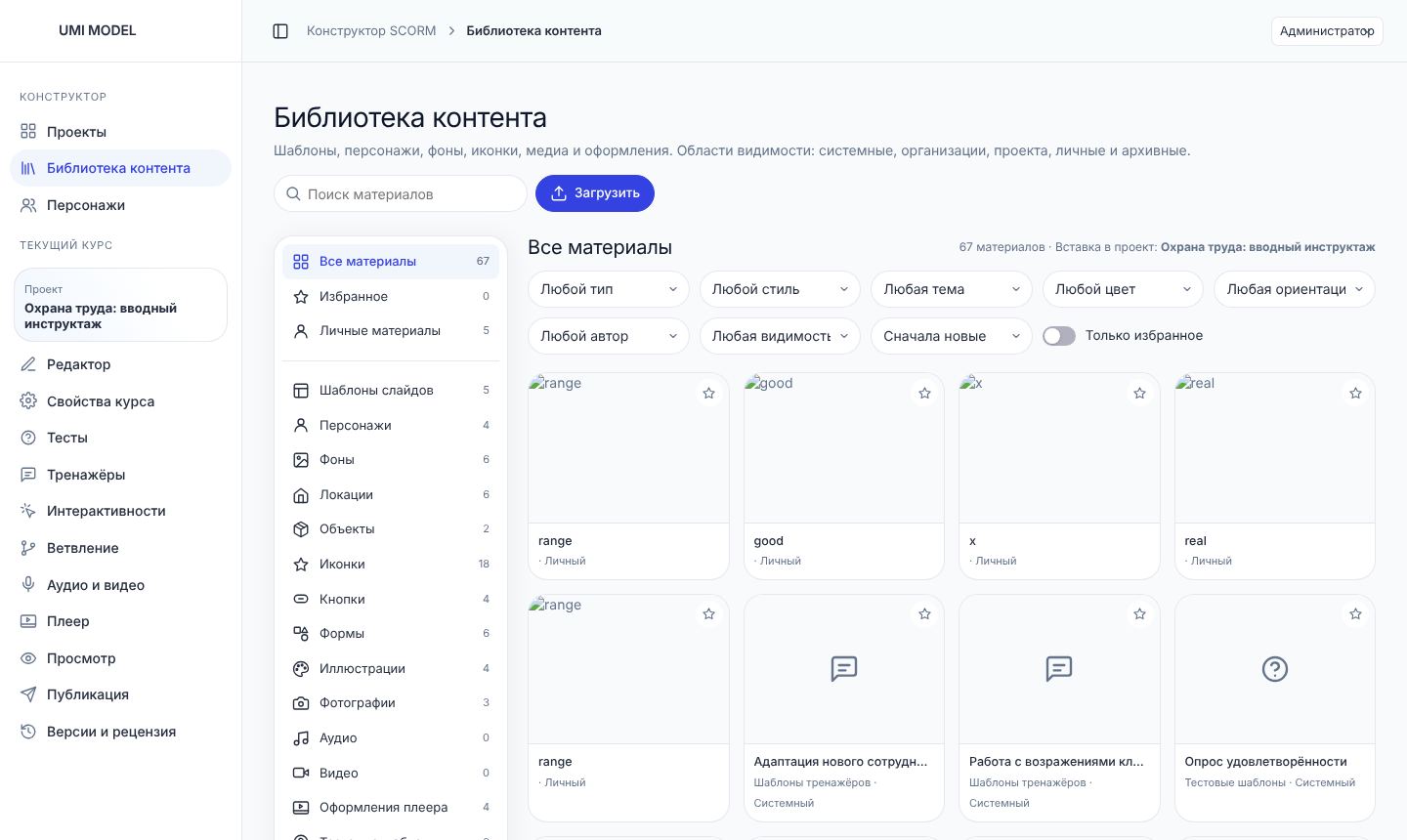Click the Поиск материалов search field
The width and height of the screenshot is (1407, 840).
(401, 193)
